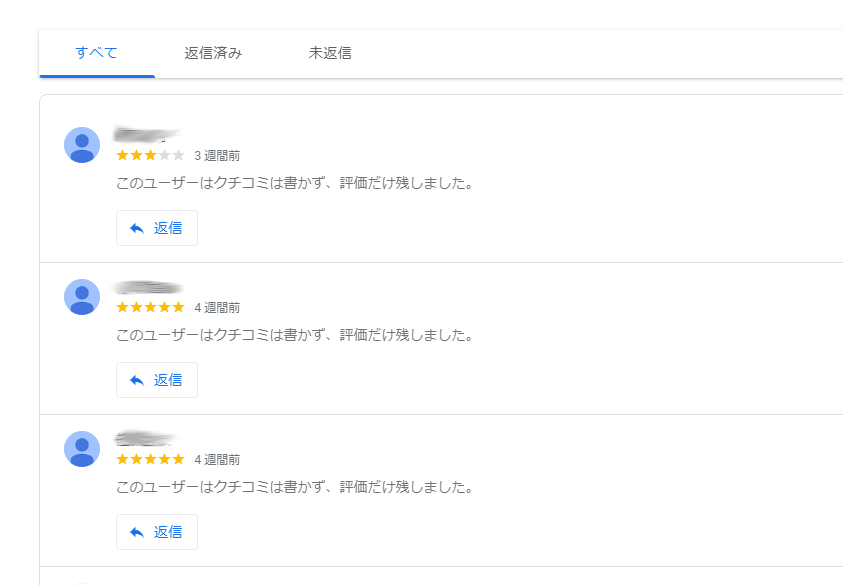
Task: Click the 3週間前 timestamp
Action: point(217,156)
